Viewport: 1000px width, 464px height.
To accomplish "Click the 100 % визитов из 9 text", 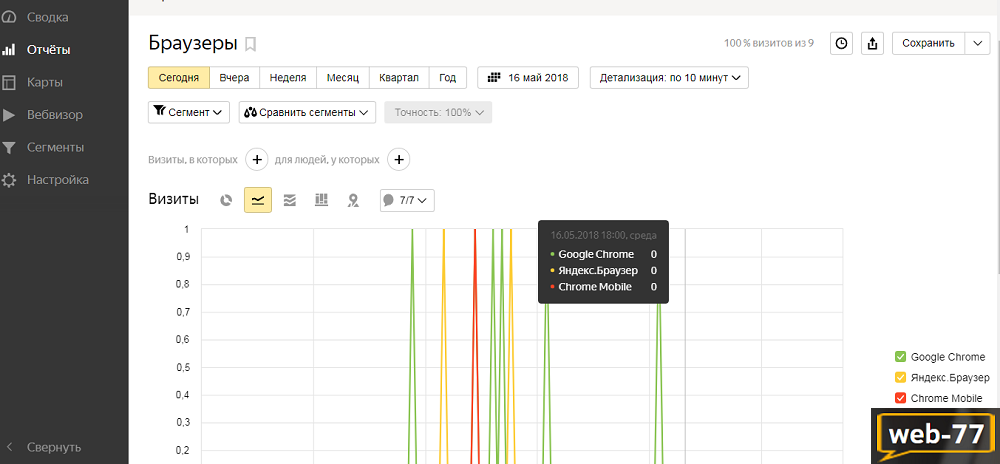I will coord(768,43).
